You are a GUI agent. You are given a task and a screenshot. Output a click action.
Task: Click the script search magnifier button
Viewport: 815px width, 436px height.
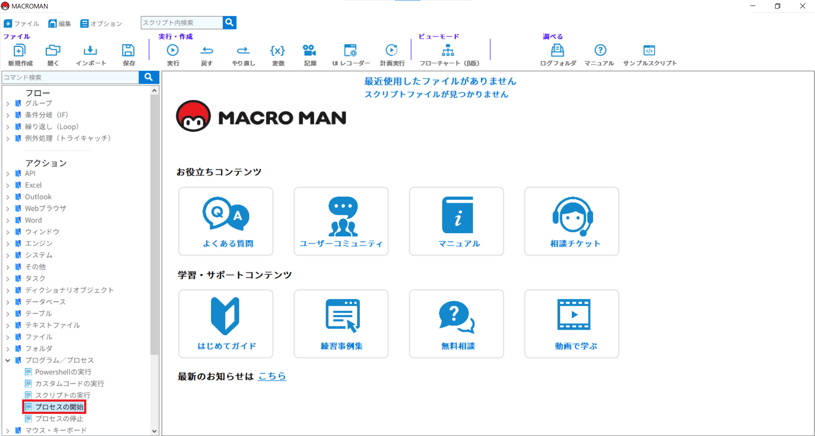coord(230,23)
